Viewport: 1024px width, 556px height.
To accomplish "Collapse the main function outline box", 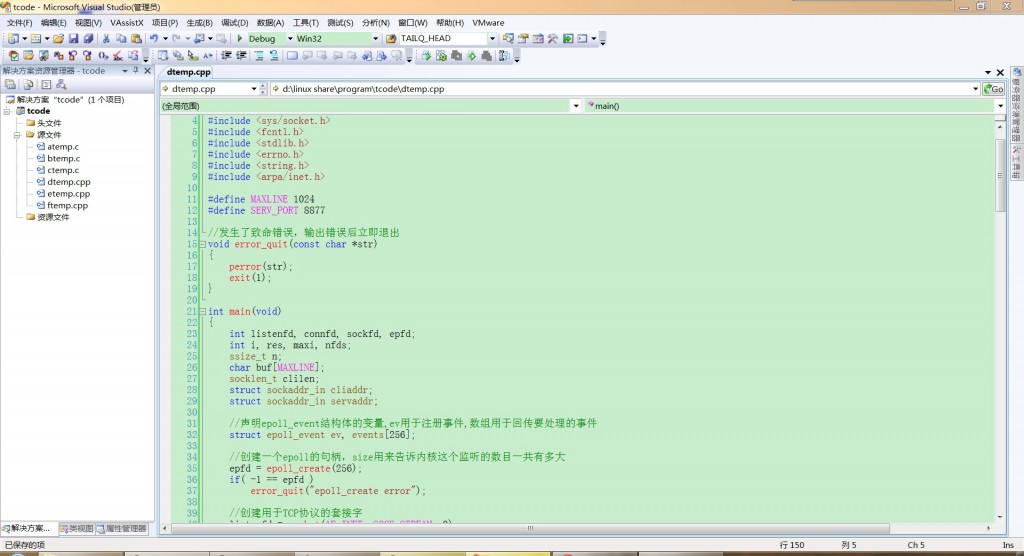I will pyautogui.click(x=202, y=312).
